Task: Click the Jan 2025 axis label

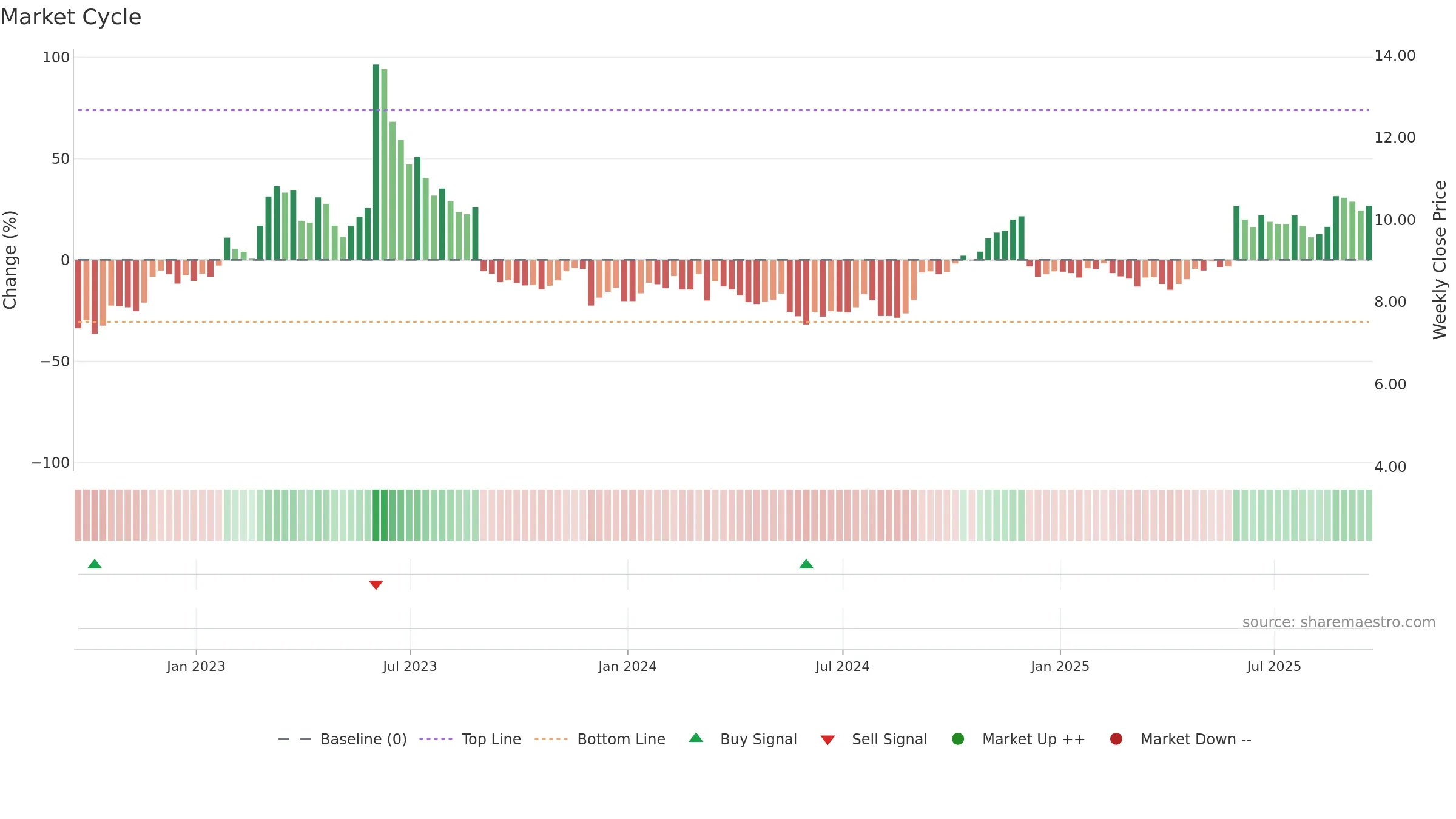Action: click(1060, 667)
